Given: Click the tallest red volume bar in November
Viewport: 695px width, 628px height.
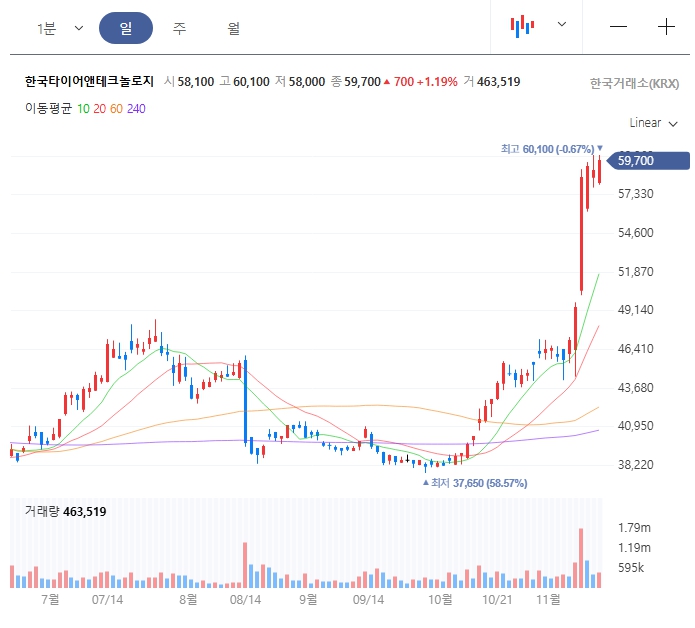Looking at the screenshot, I should (x=581, y=558).
